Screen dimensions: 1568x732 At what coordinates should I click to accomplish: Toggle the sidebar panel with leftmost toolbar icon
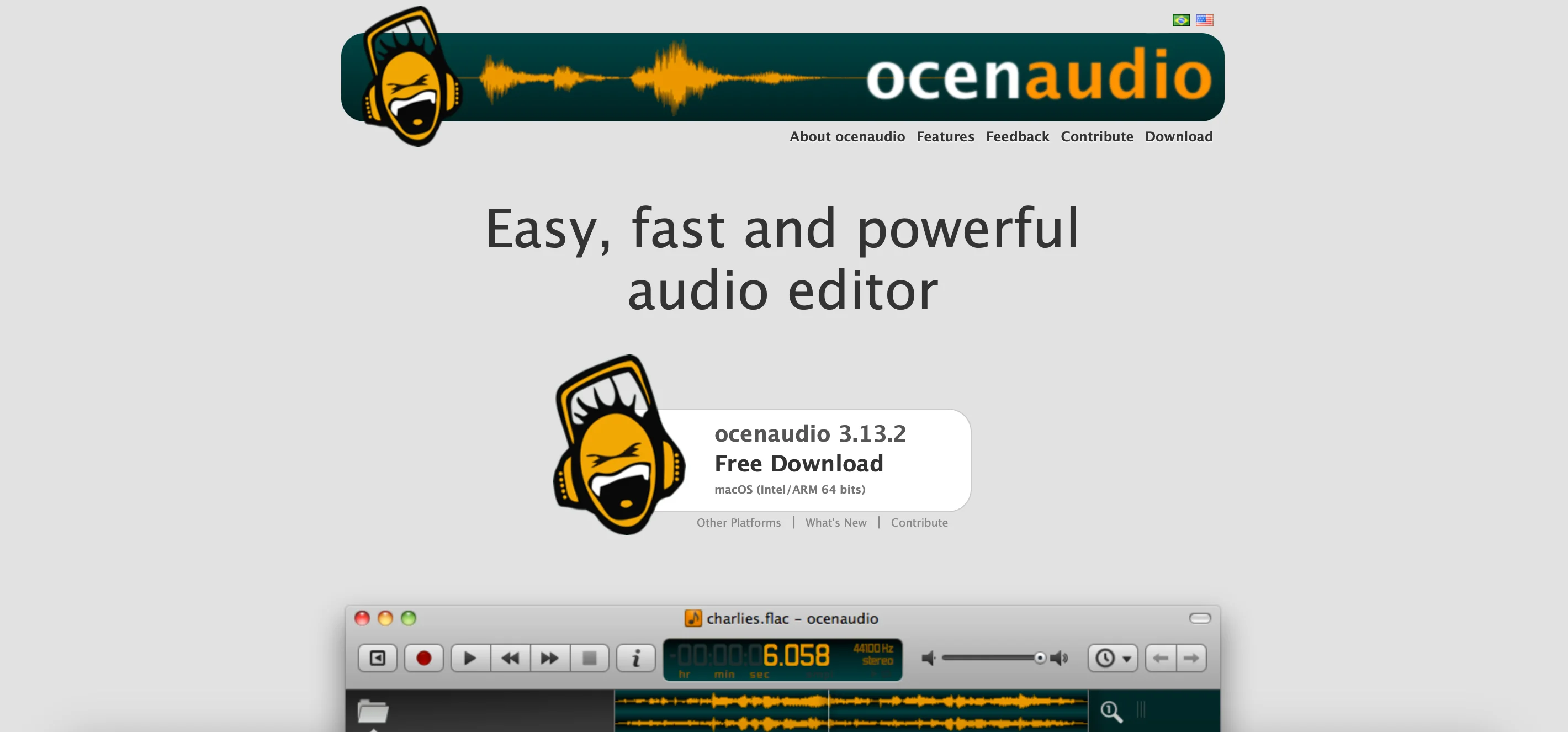(377, 658)
